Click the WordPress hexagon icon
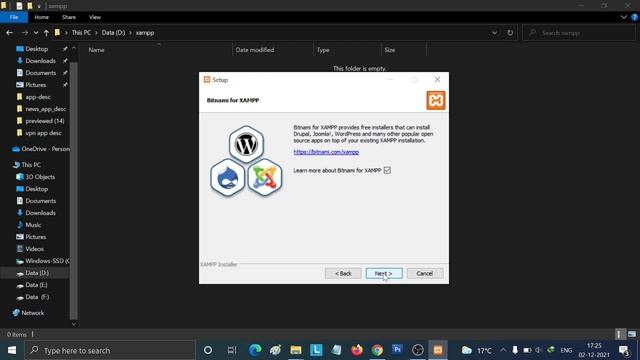The width and height of the screenshot is (640, 360). coord(246,144)
